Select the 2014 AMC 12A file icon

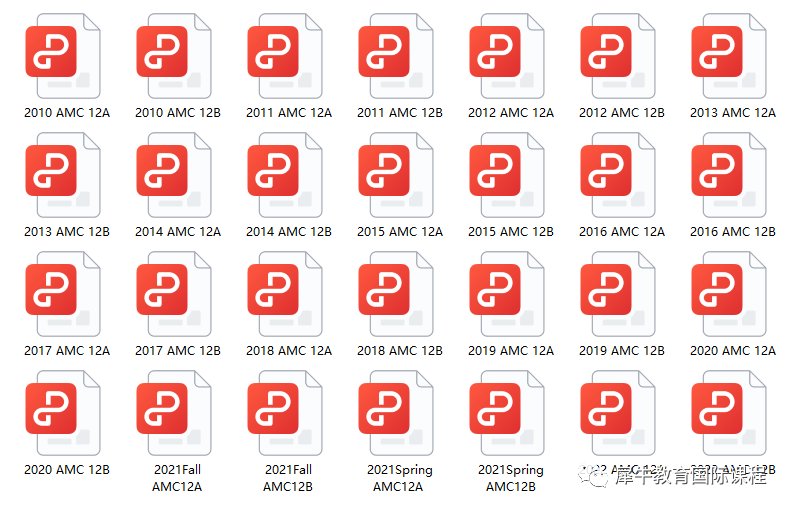coord(173,172)
